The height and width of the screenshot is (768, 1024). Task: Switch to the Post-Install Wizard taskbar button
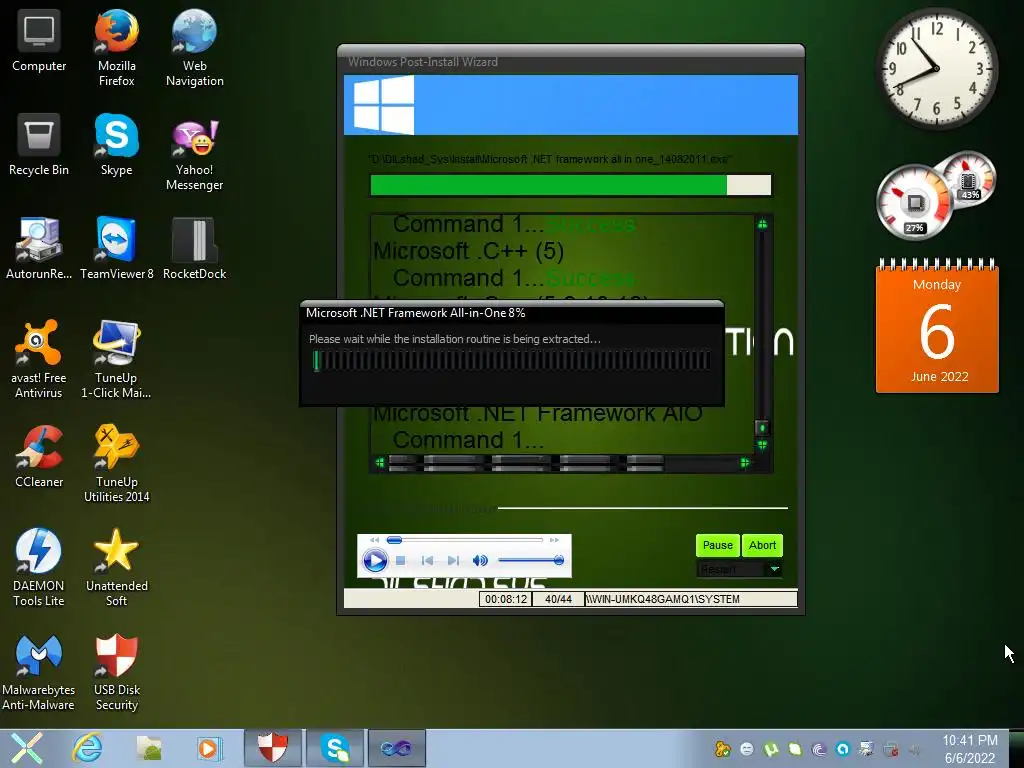(x=396, y=748)
